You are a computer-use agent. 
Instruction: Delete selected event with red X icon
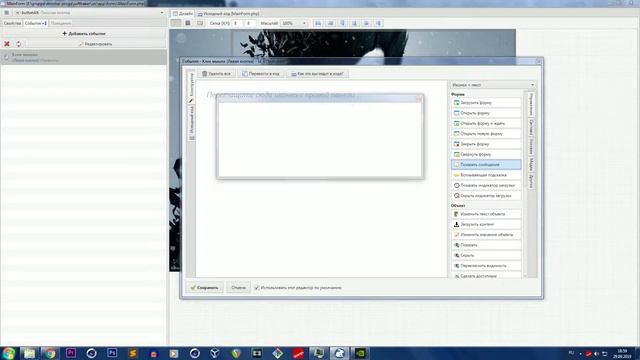tap(7, 44)
